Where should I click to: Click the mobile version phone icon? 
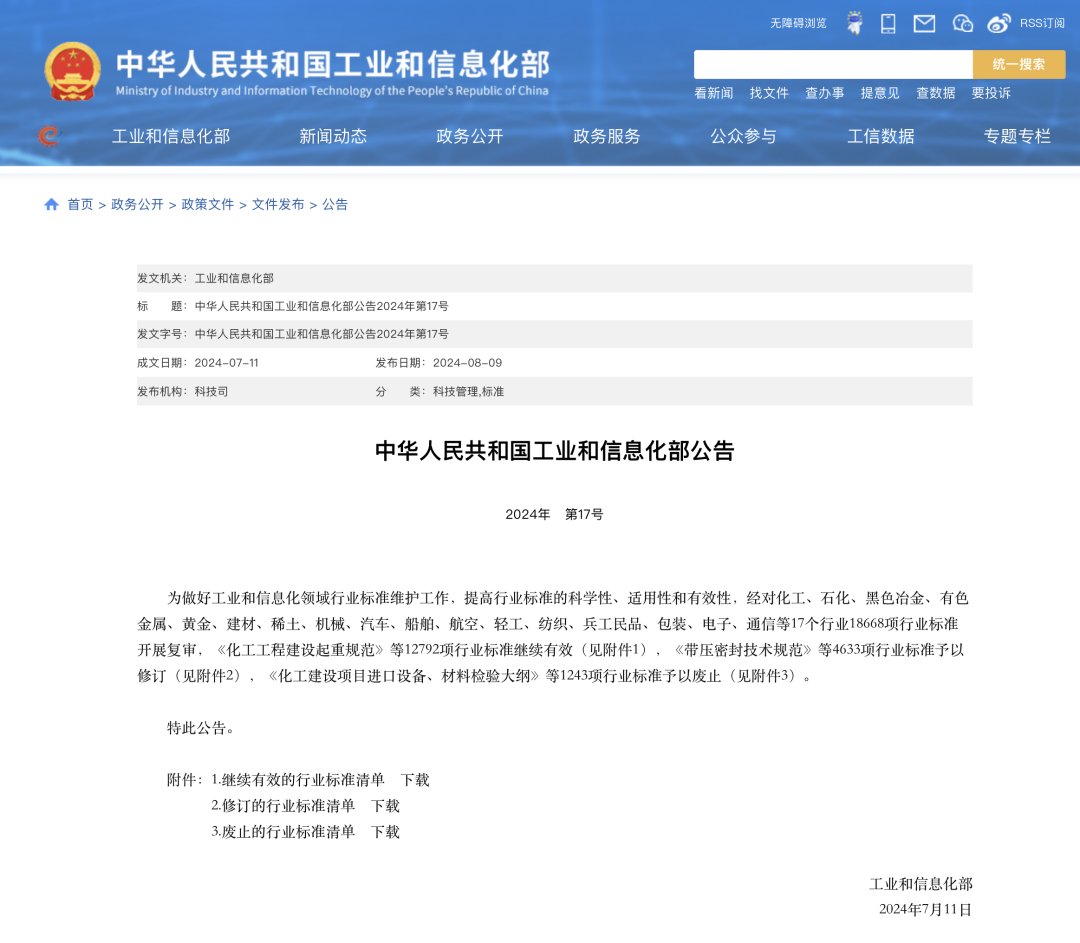click(886, 23)
